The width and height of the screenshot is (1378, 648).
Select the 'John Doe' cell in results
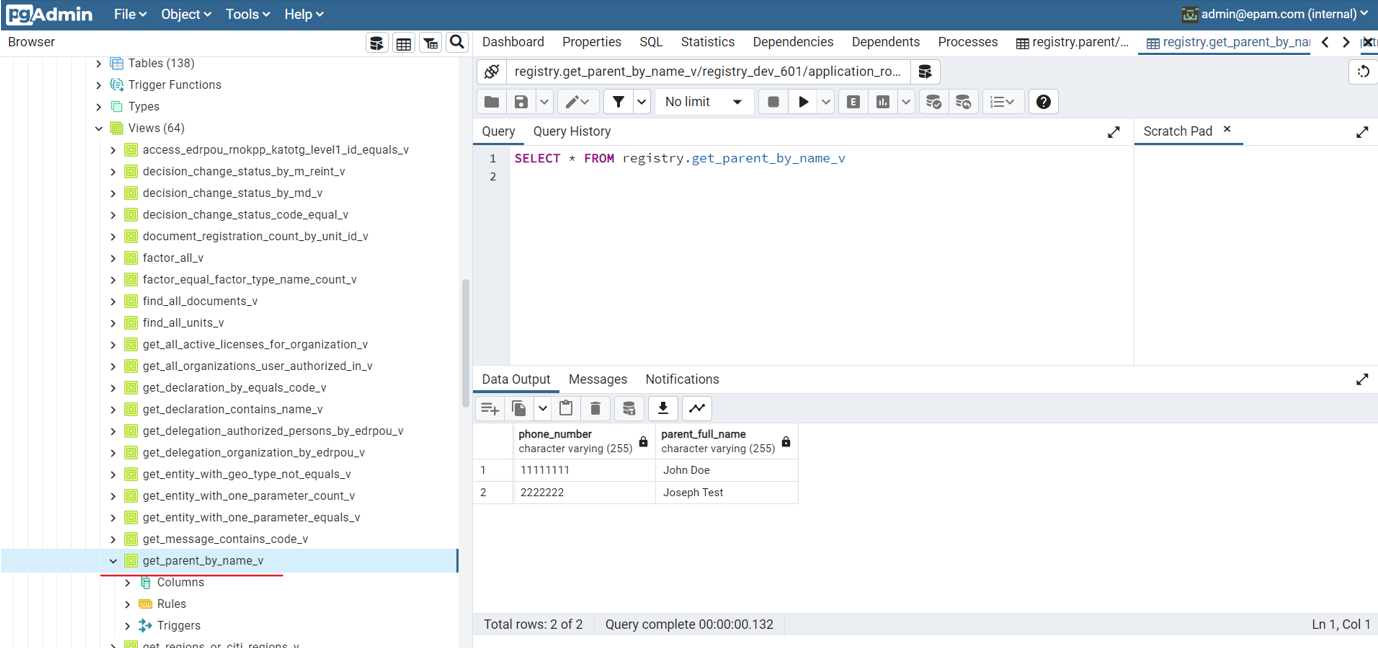(727, 470)
